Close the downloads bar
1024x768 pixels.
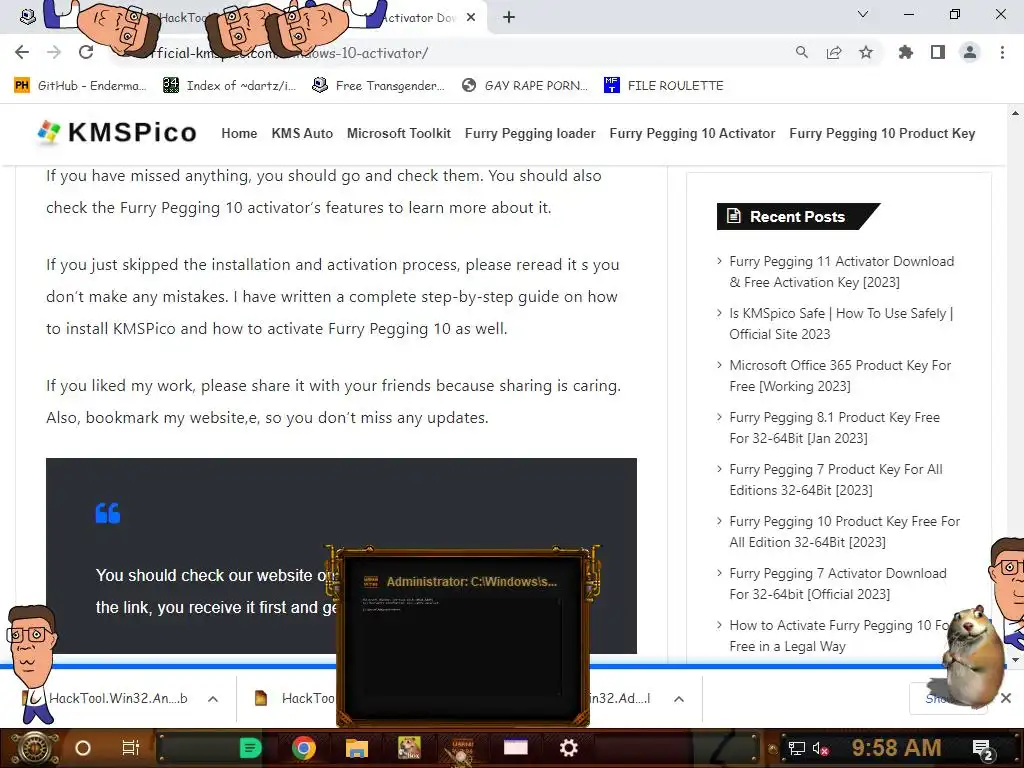click(x=1006, y=698)
